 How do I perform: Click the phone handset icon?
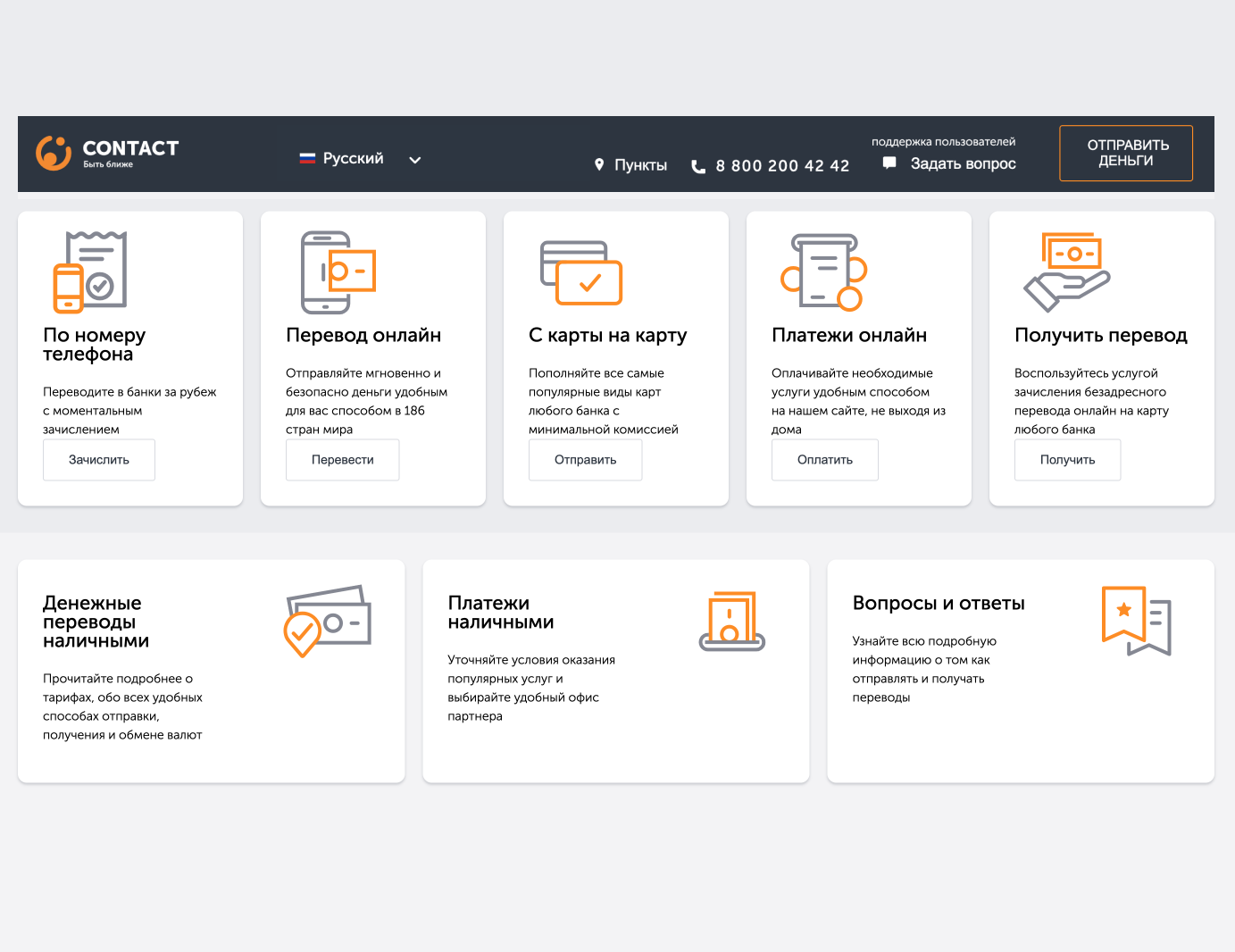pyautogui.click(x=698, y=166)
